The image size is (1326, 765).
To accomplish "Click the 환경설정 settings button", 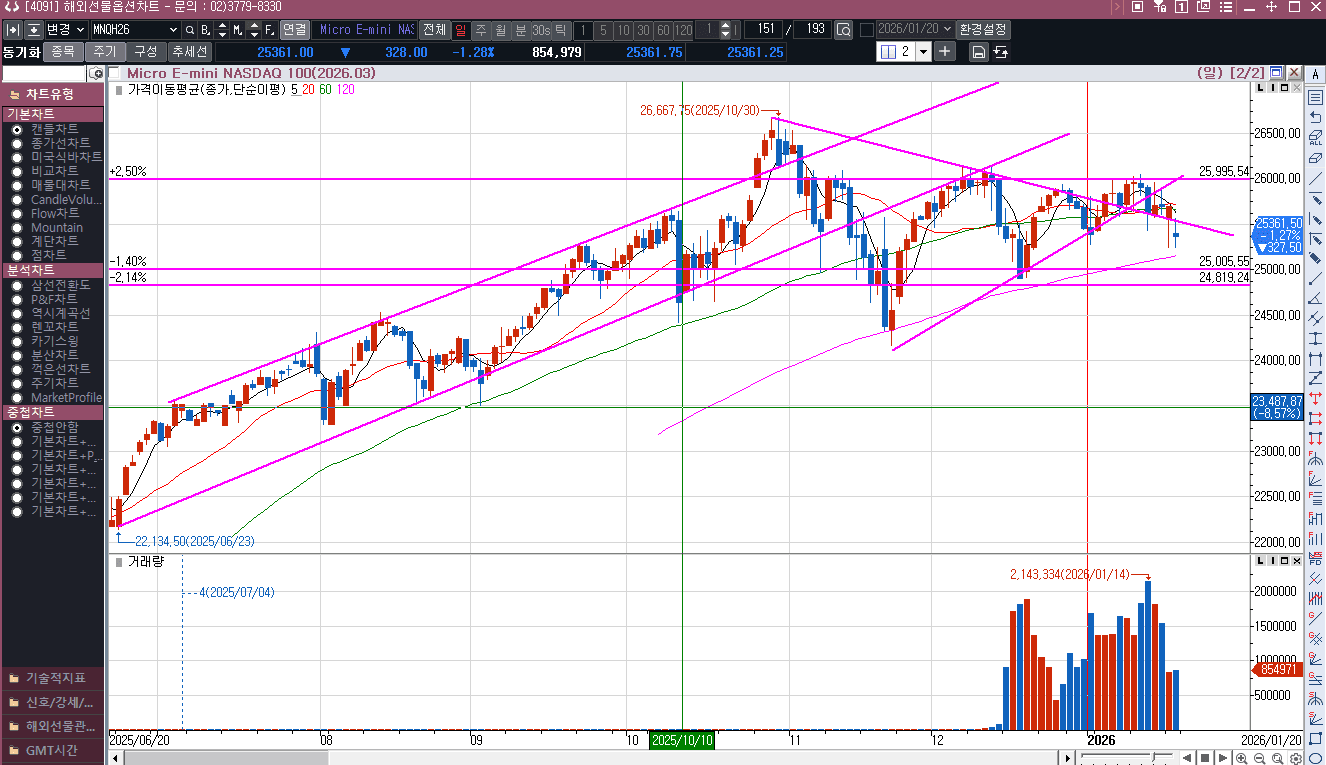I will [983, 30].
